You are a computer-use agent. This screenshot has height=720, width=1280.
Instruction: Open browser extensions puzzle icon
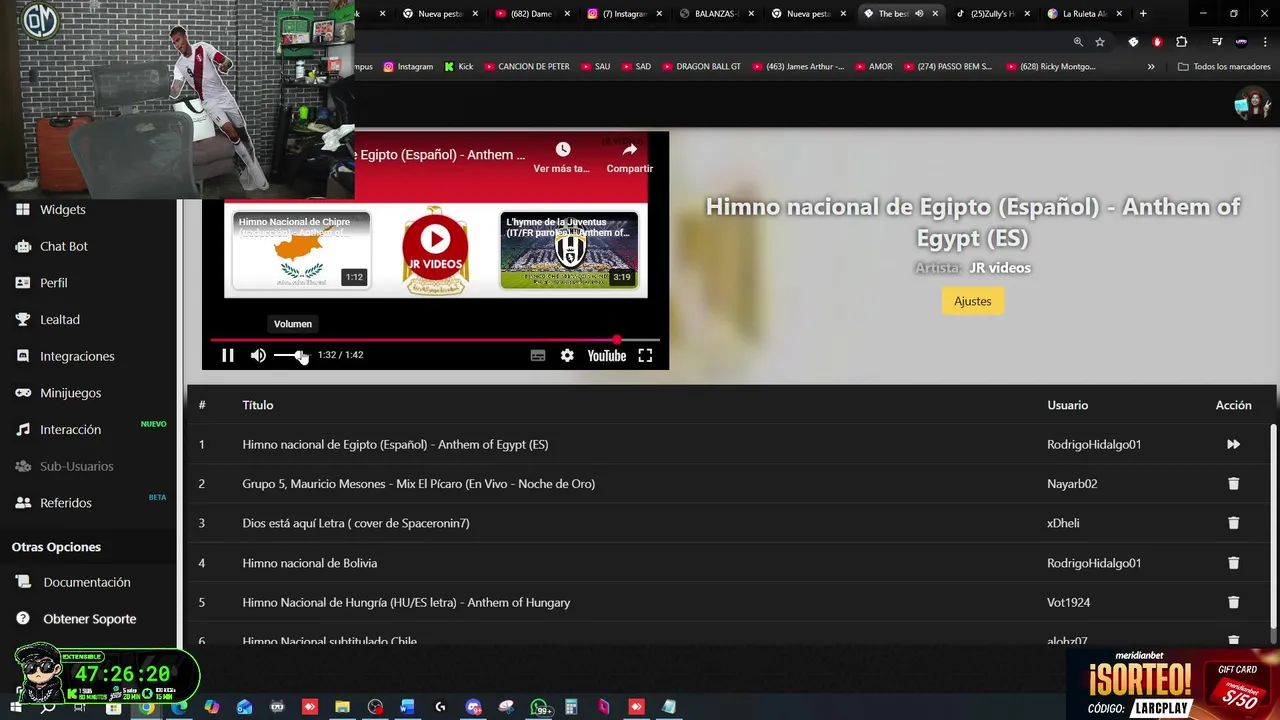1182,42
